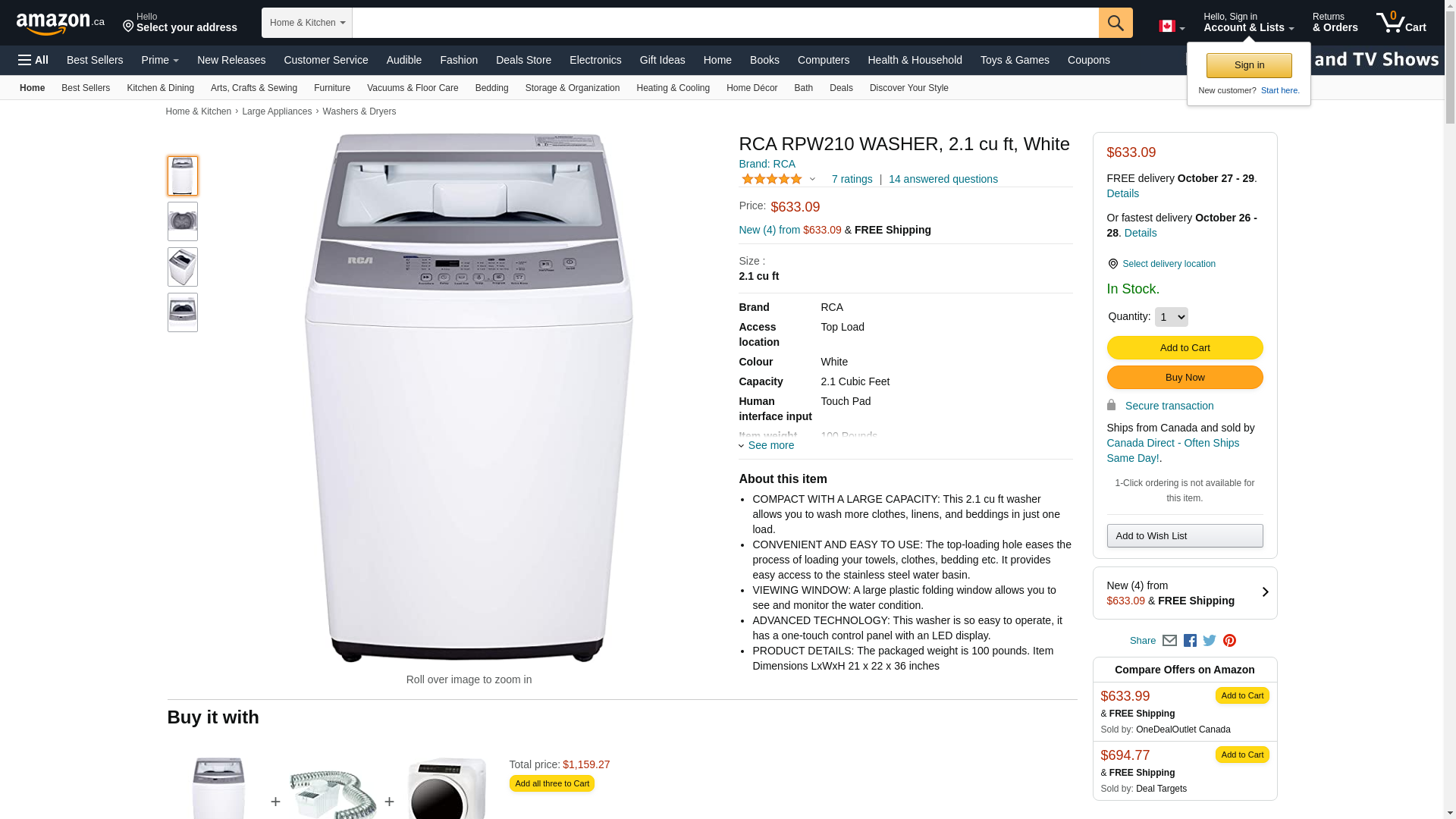Click the Add to Cart button
Viewport: 1456px width, 819px height.
tap(1185, 348)
